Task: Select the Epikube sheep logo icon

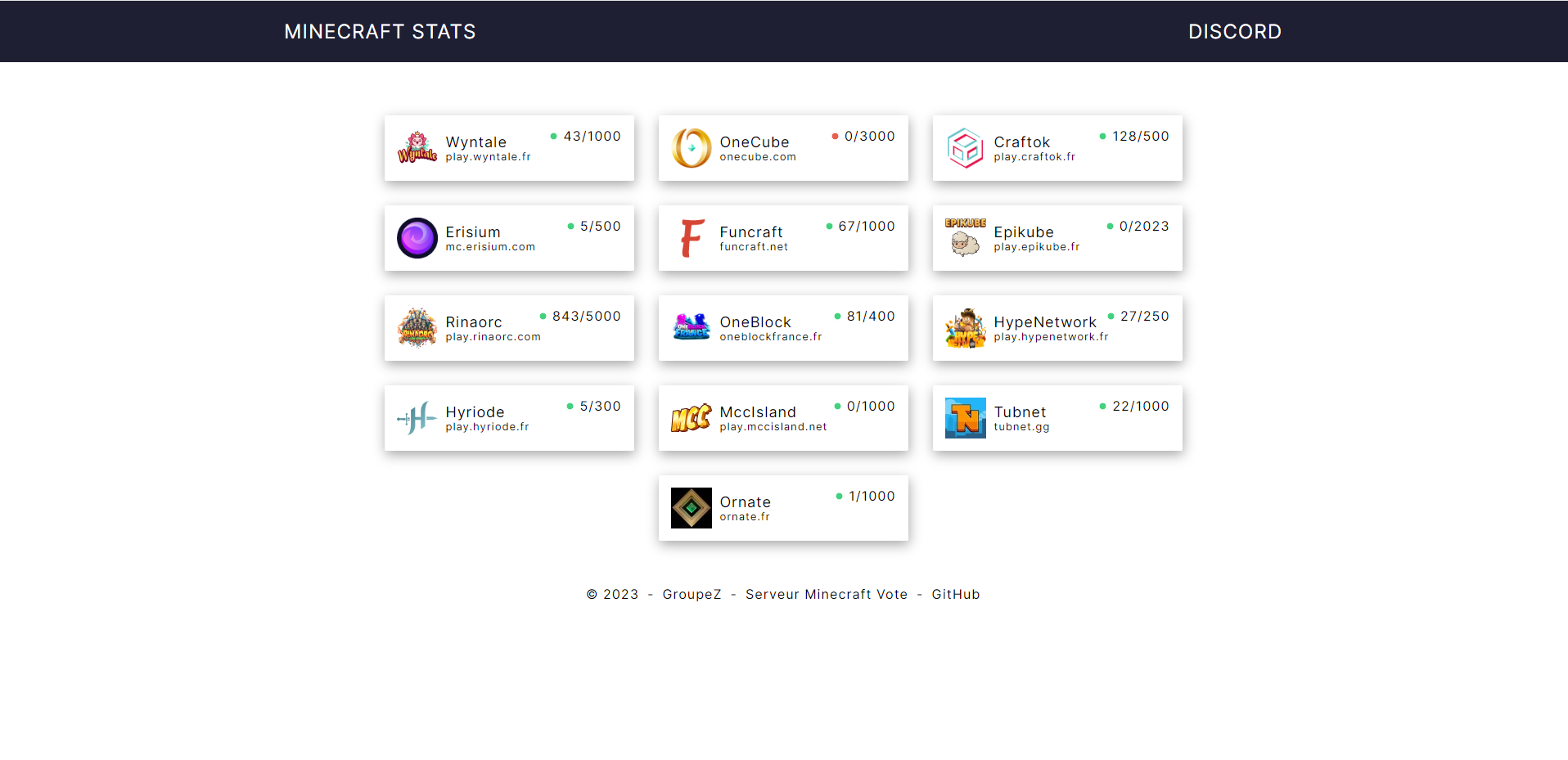Action: coord(965,238)
